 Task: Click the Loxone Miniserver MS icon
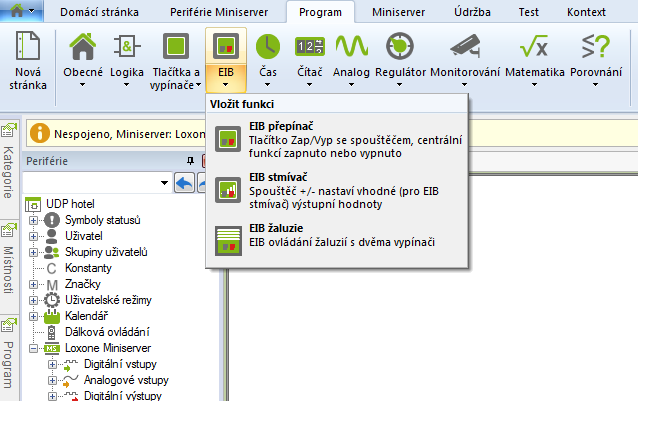pos(52,348)
